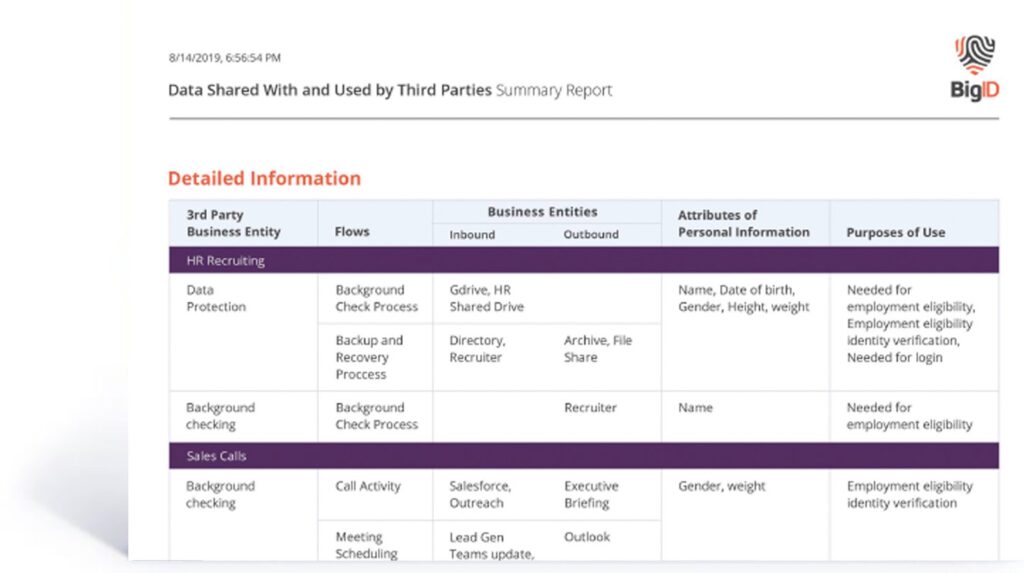Select the Data Protection entity cell
This screenshot has width=1024, height=573.
216,298
